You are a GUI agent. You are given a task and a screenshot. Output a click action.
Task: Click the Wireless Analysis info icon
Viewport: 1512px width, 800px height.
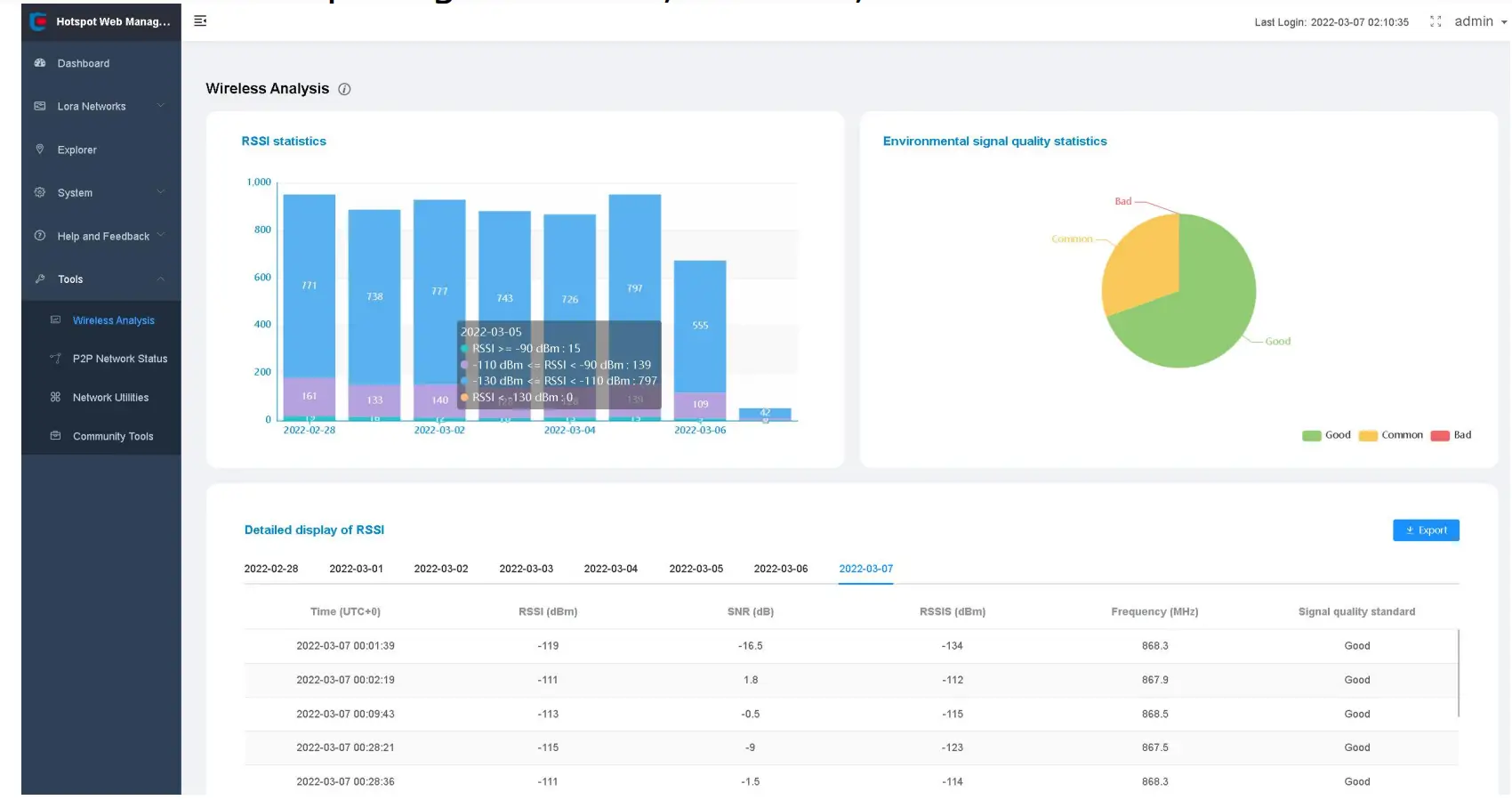pyautogui.click(x=344, y=89)
